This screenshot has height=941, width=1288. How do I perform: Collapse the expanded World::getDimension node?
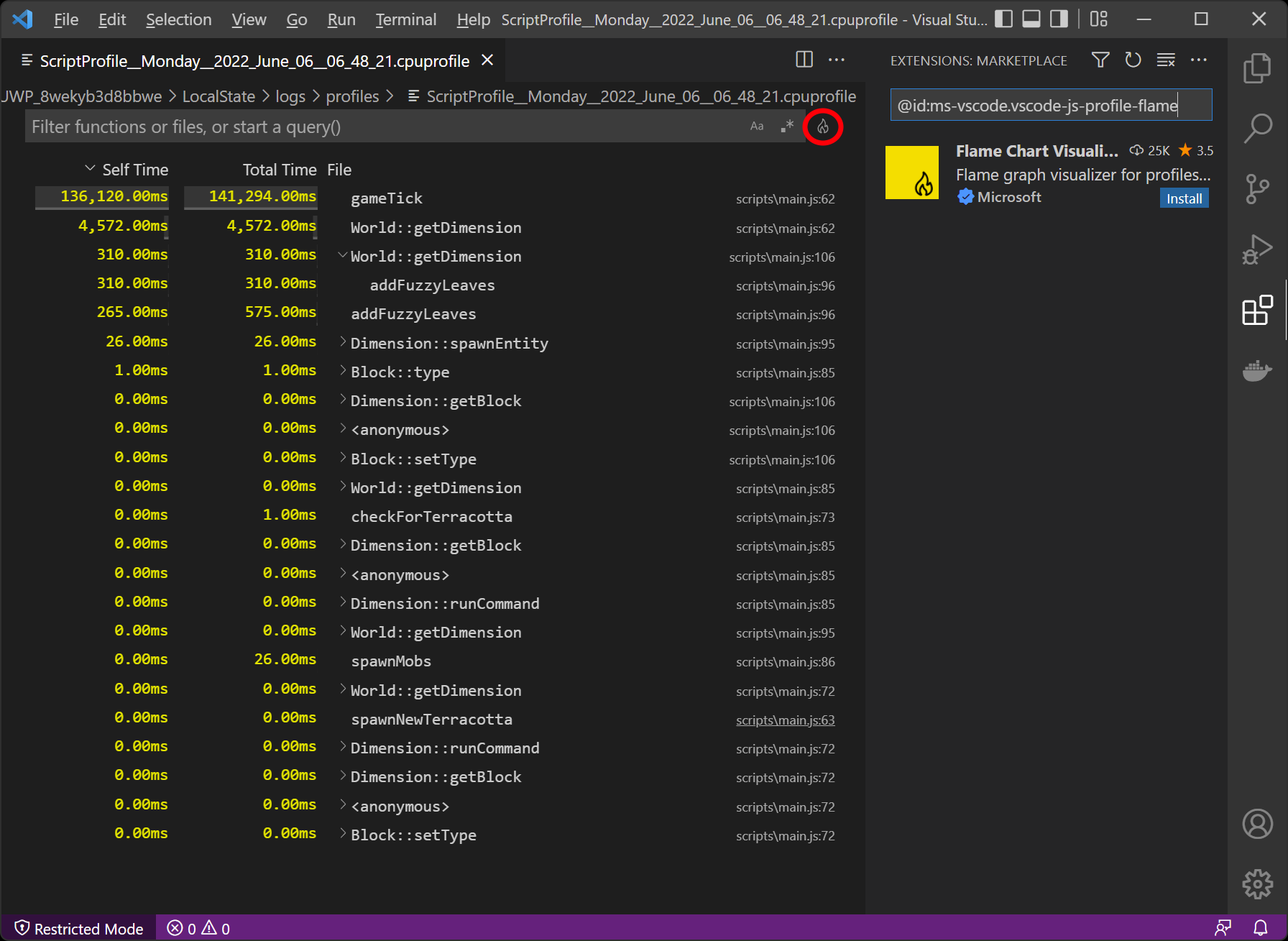343,256
